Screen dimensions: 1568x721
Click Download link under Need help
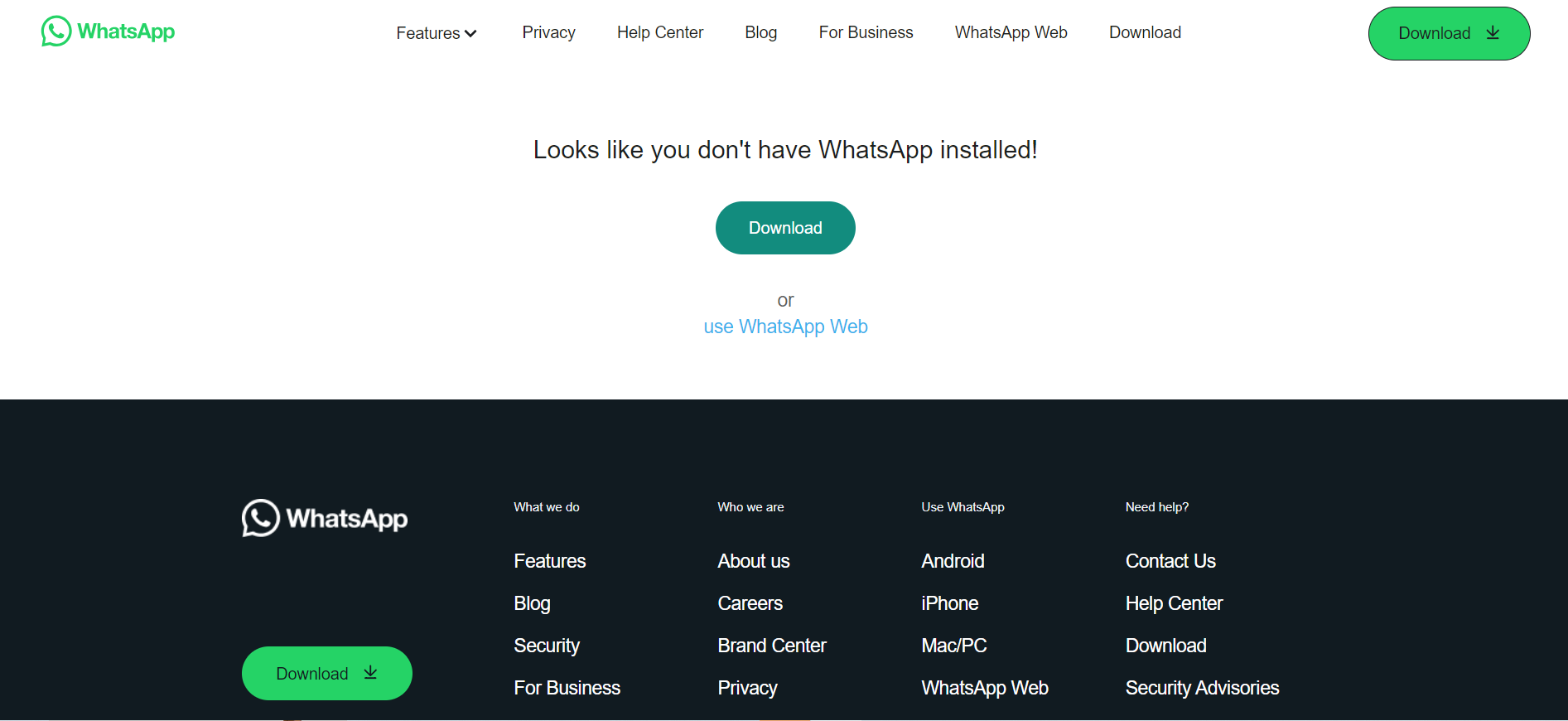pos(1165,646)
